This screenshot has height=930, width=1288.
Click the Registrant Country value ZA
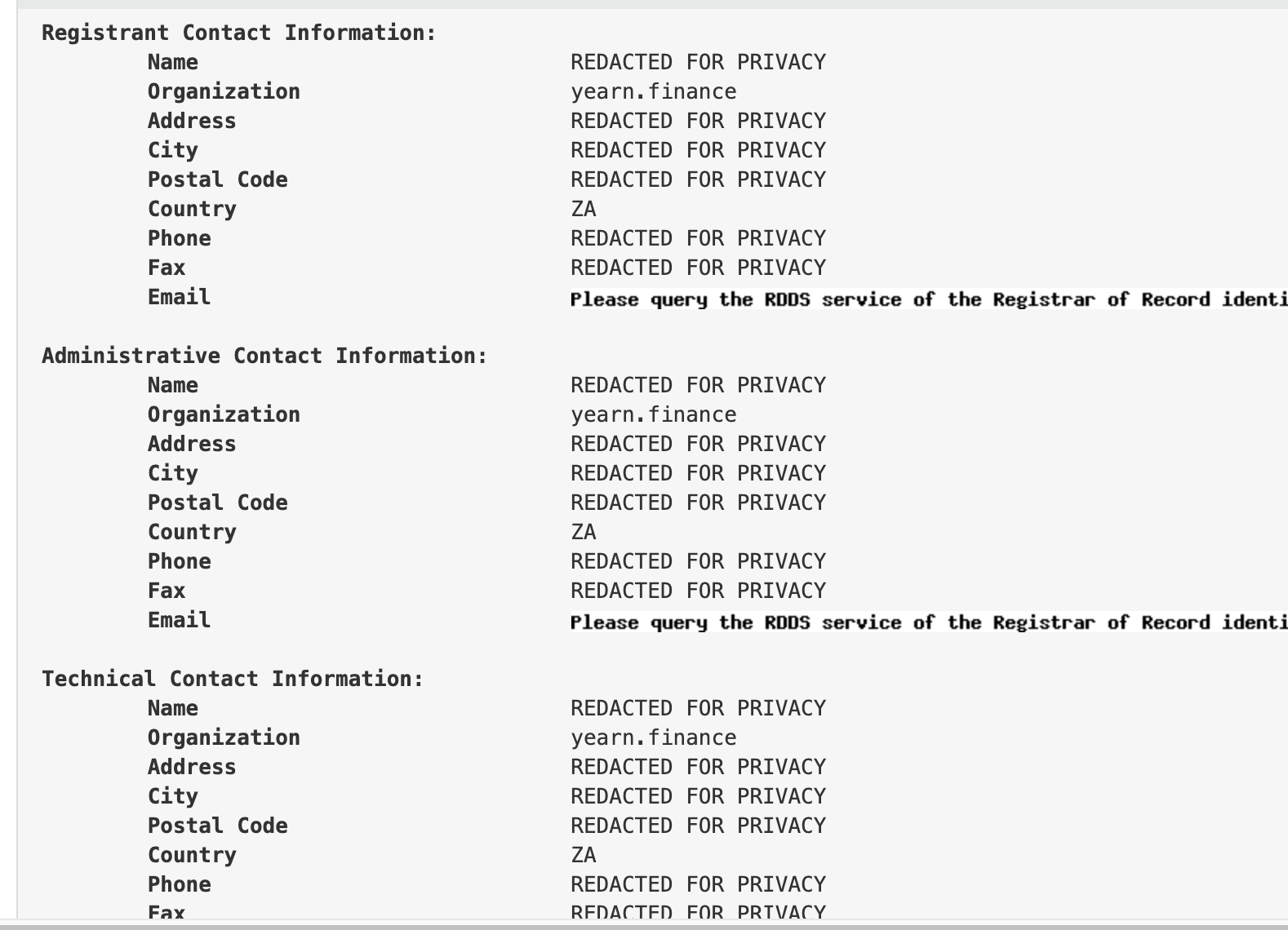pos(584,209)
